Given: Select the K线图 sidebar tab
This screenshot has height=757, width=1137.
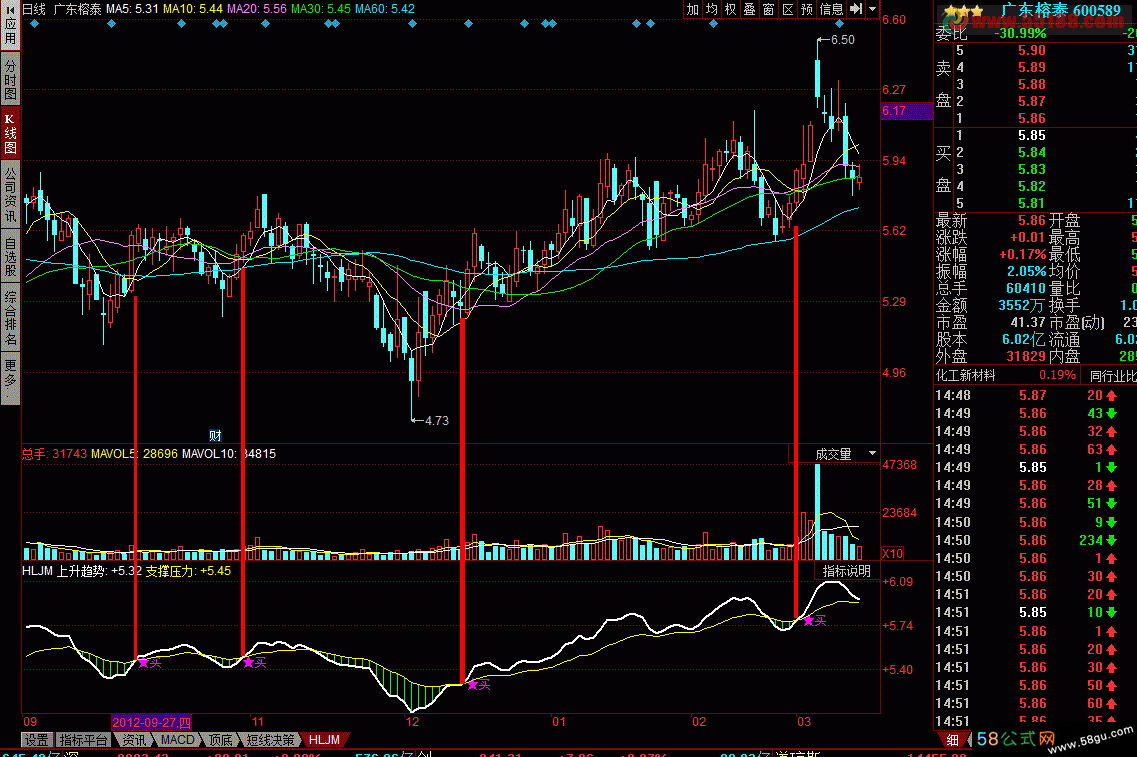Looking at the screenshot, I should [x=10, y=134].
